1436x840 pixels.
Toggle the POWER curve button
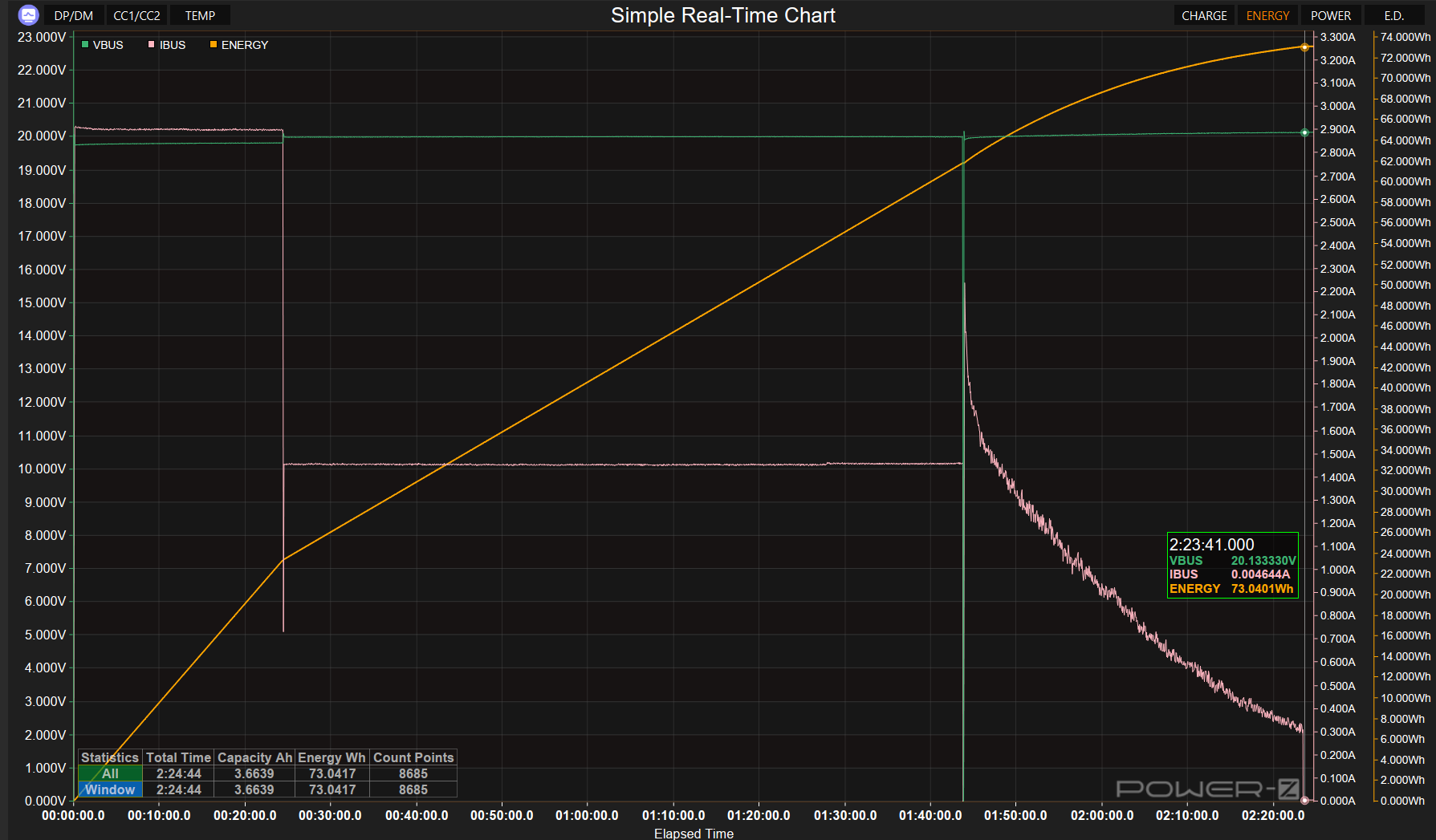pos(1331,15)
